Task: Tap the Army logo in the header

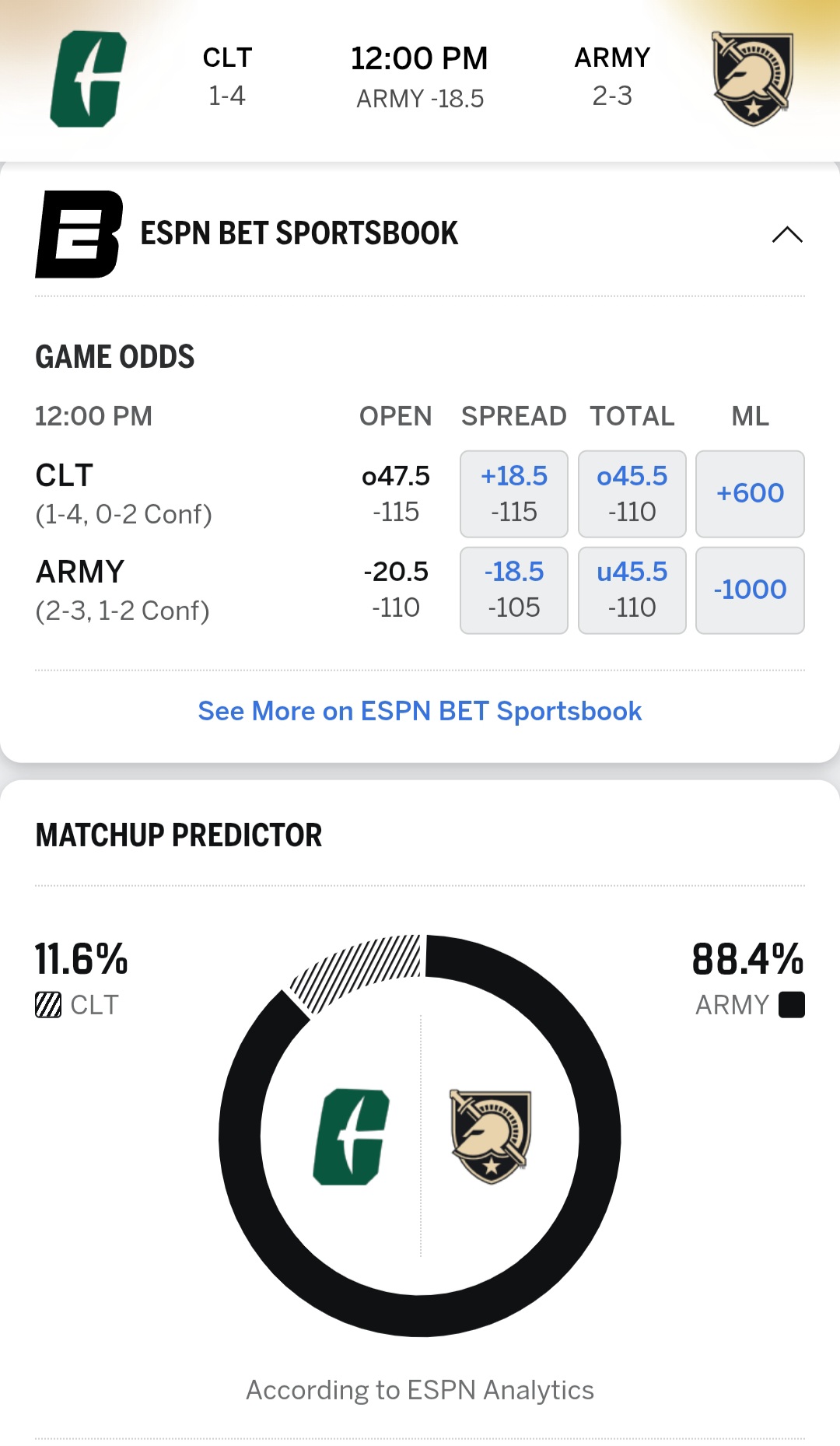Action: click(x=752, y=79)
